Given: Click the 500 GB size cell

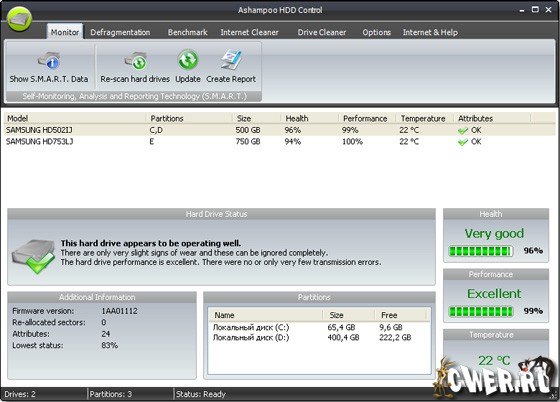Looking at the screenshot, I should pos(248,130).
